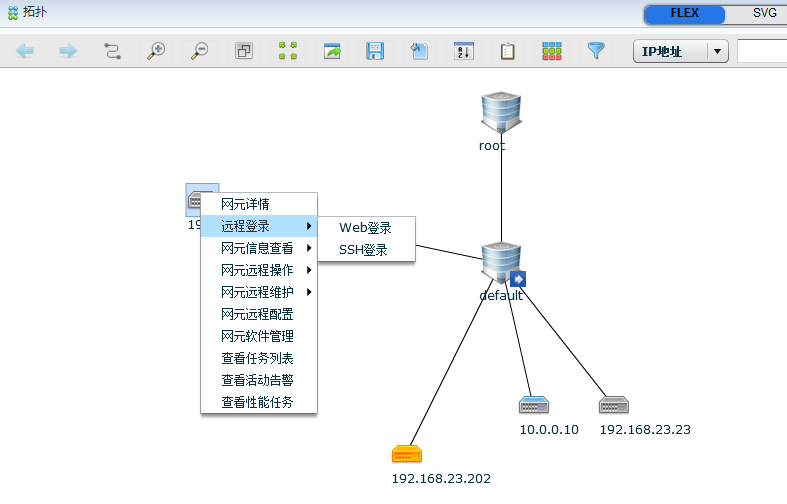Click the search input field next to IP地址
The width and height of the screenshot is (787, 504).
[x=761, y=52]
